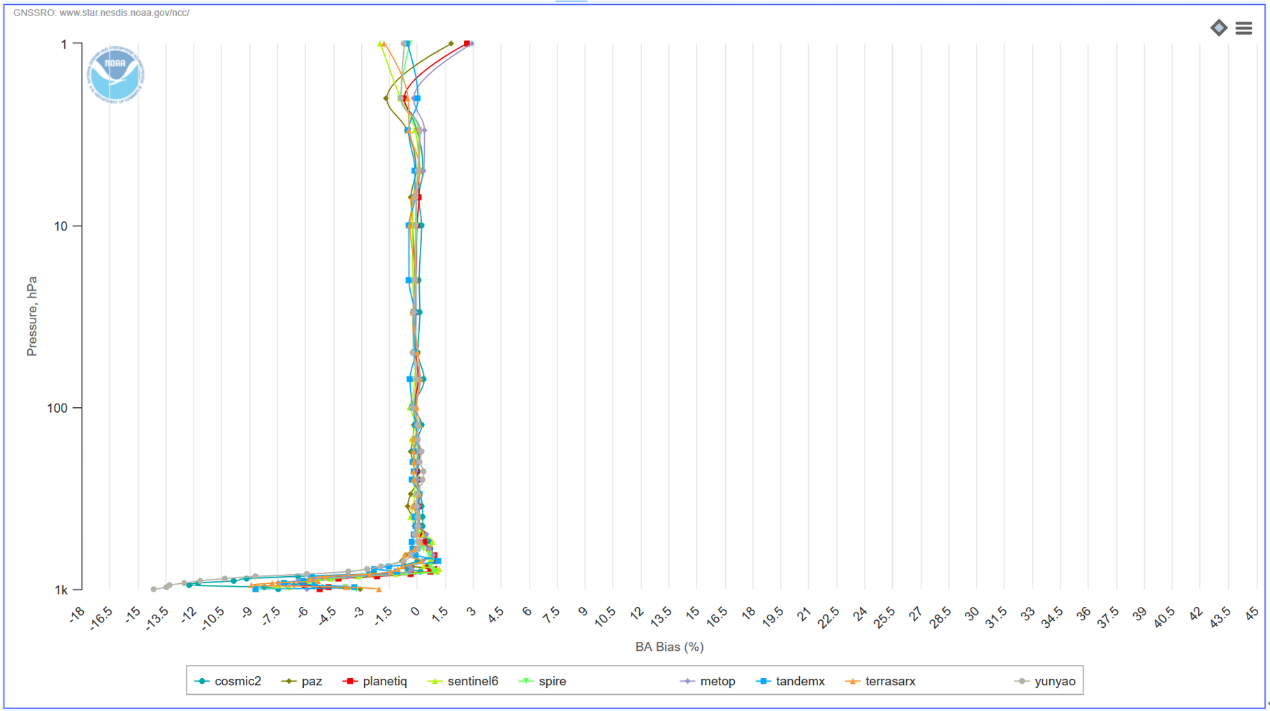
Task: Click the blue tandemx legend square marker
Action: coord(763,682)
